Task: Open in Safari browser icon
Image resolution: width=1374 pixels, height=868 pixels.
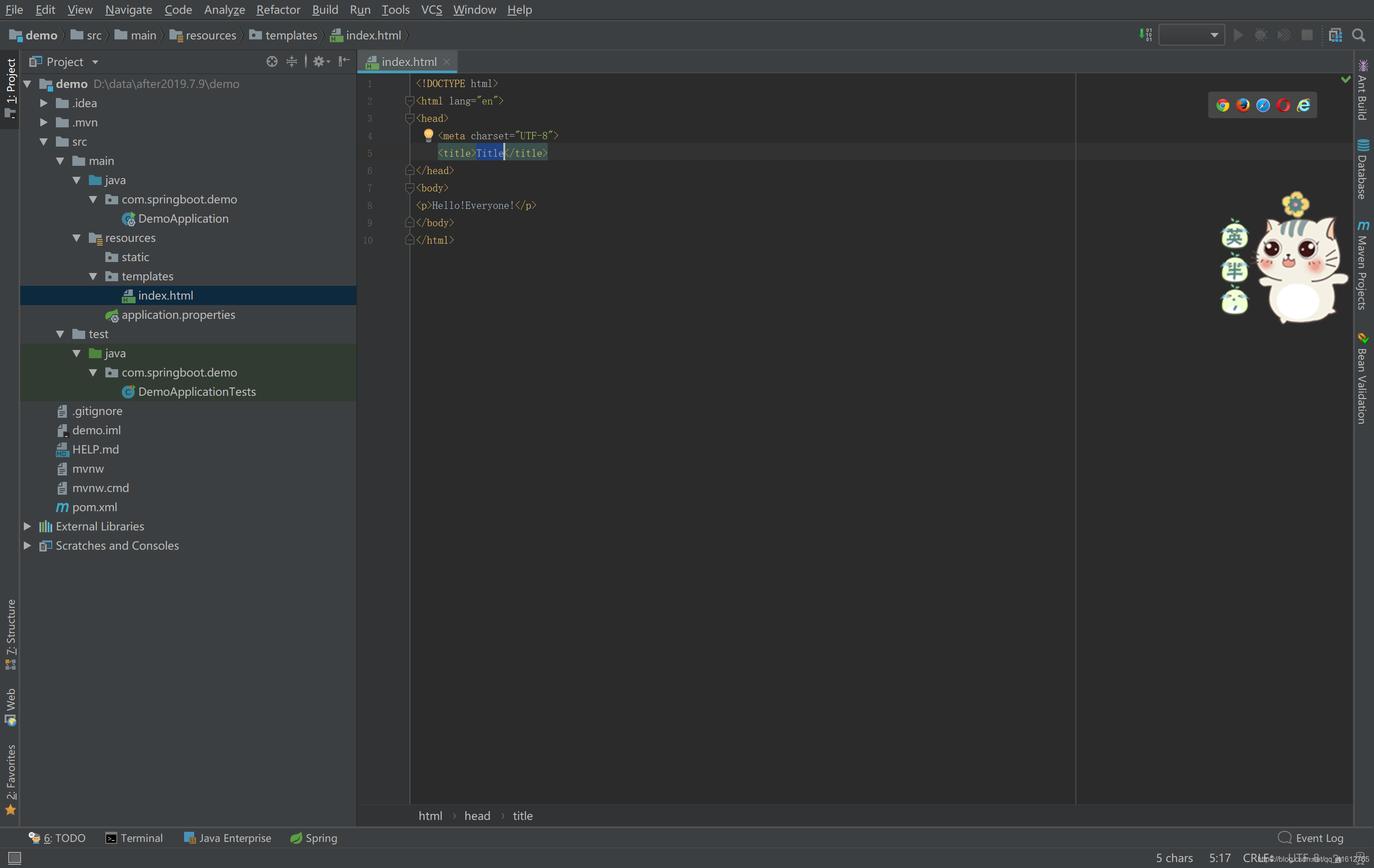Action: (1263, 105)
